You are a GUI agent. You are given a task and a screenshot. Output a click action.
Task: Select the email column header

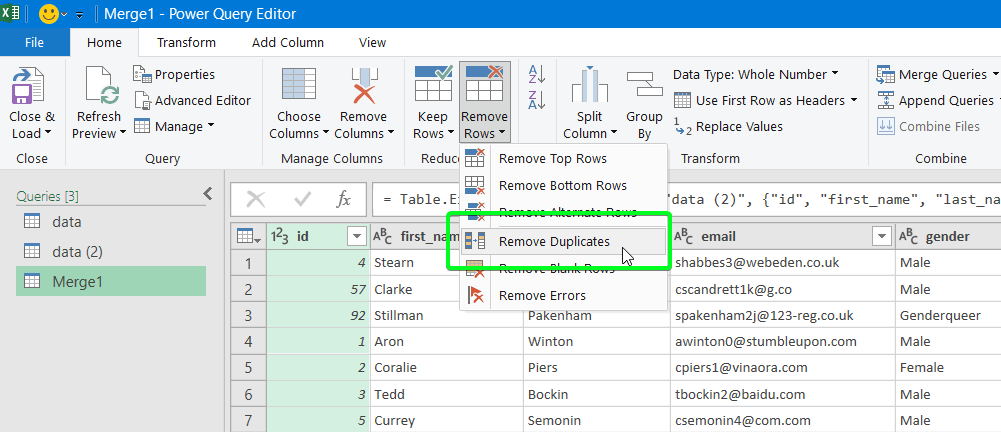pyautogui.click(x=783, y=237)
